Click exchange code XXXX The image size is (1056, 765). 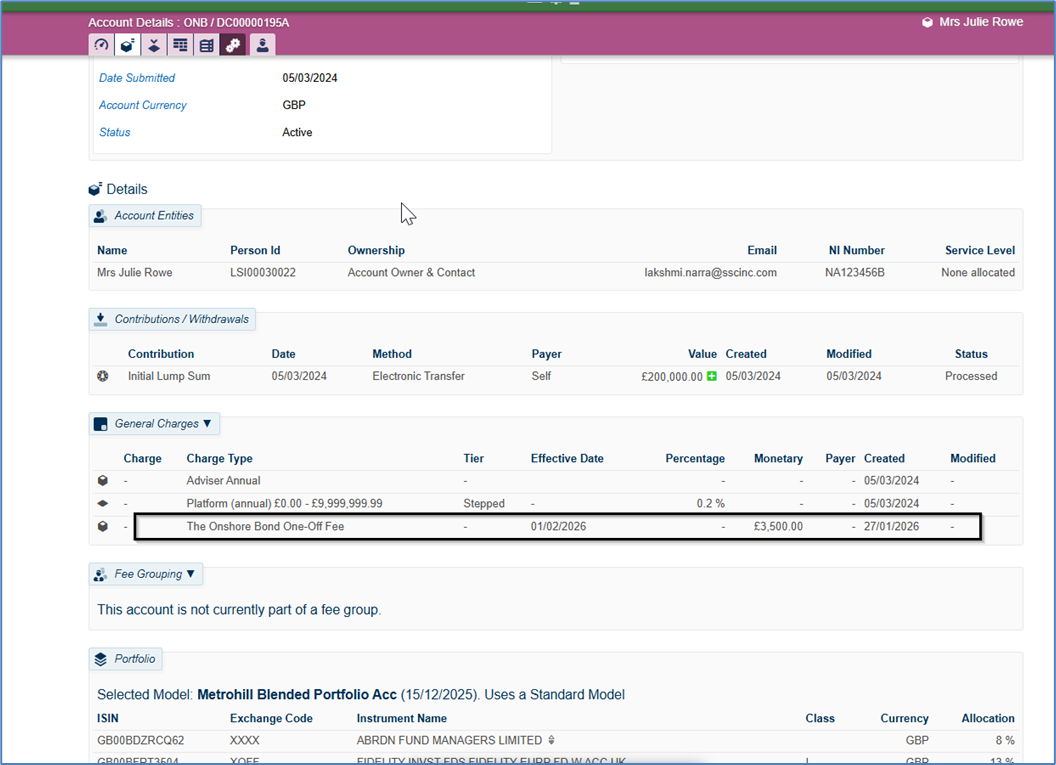tap(244, 740)
